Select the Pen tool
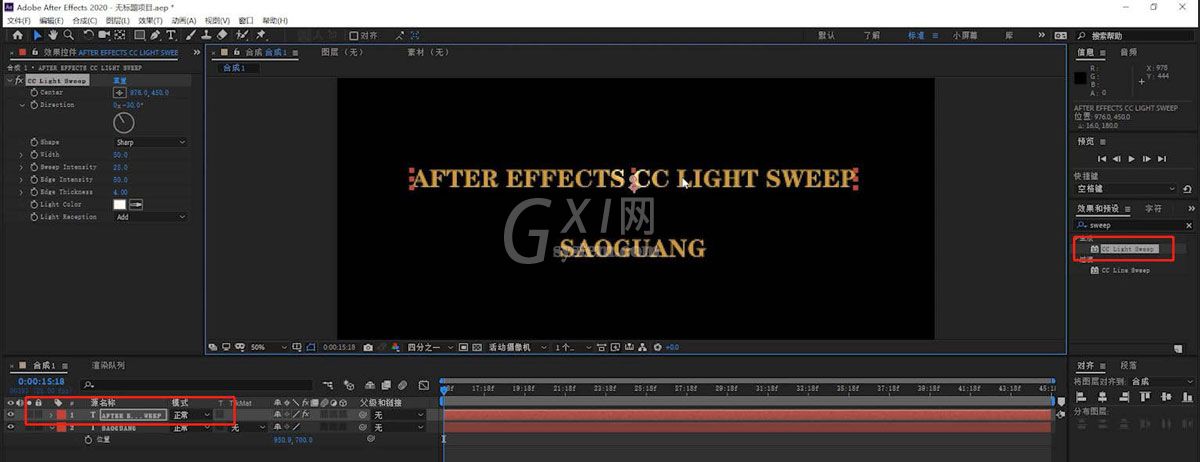This screenshot has height=462, width=1200. click(x=157, y=35)
